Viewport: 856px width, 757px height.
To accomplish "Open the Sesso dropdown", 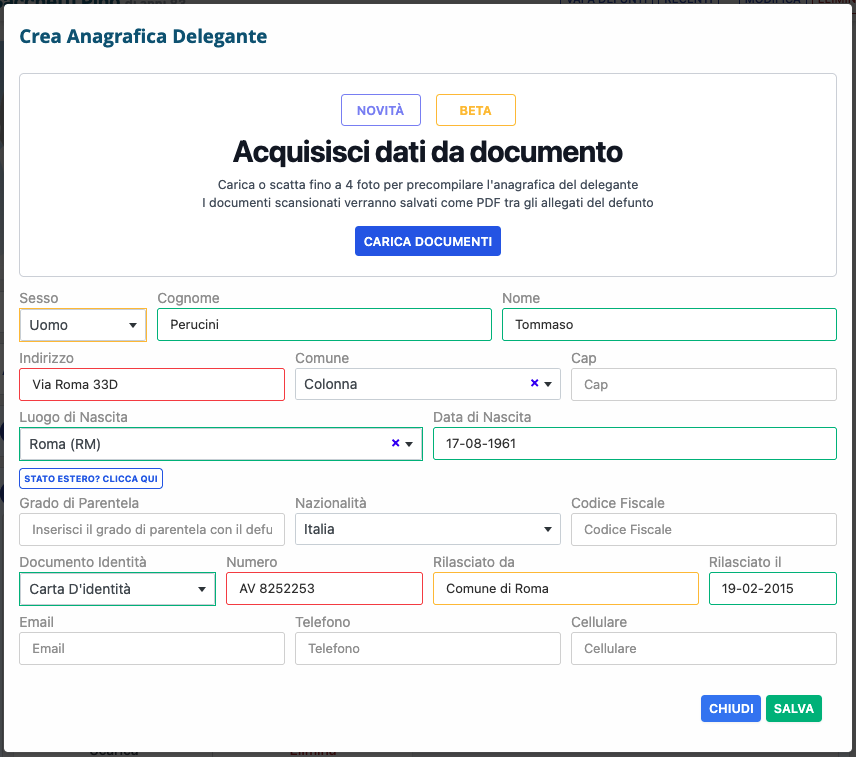I will tap(83, 325).
